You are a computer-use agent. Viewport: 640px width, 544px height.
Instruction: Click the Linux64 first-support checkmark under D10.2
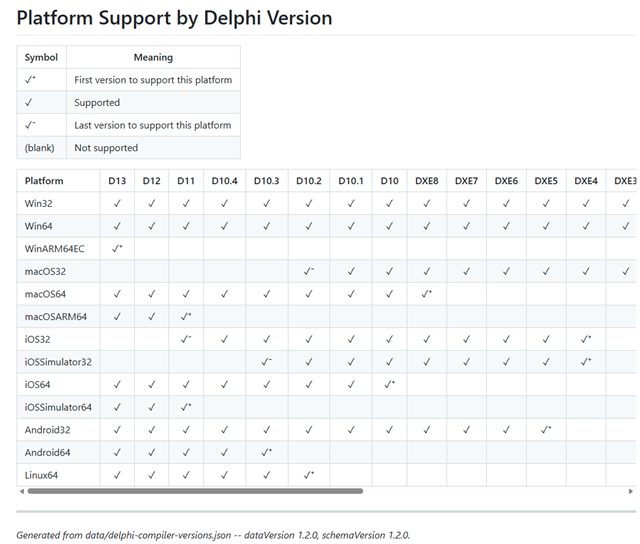(x=309, y=475)
